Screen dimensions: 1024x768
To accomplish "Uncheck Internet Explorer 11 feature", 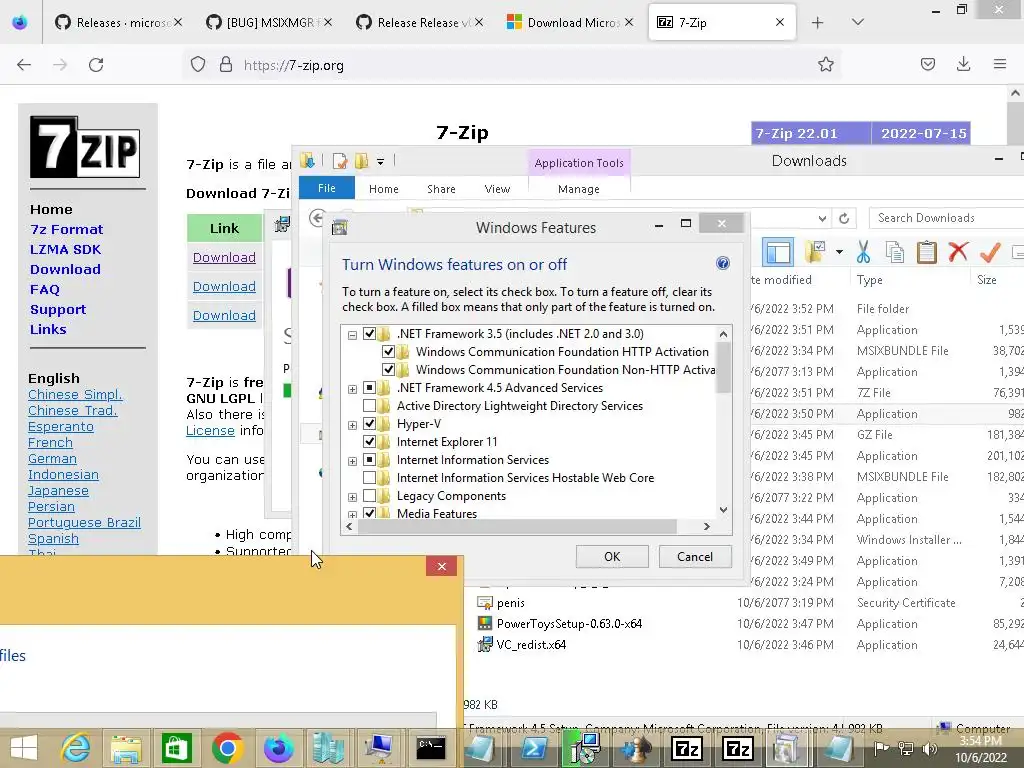I will click(369, 442).
